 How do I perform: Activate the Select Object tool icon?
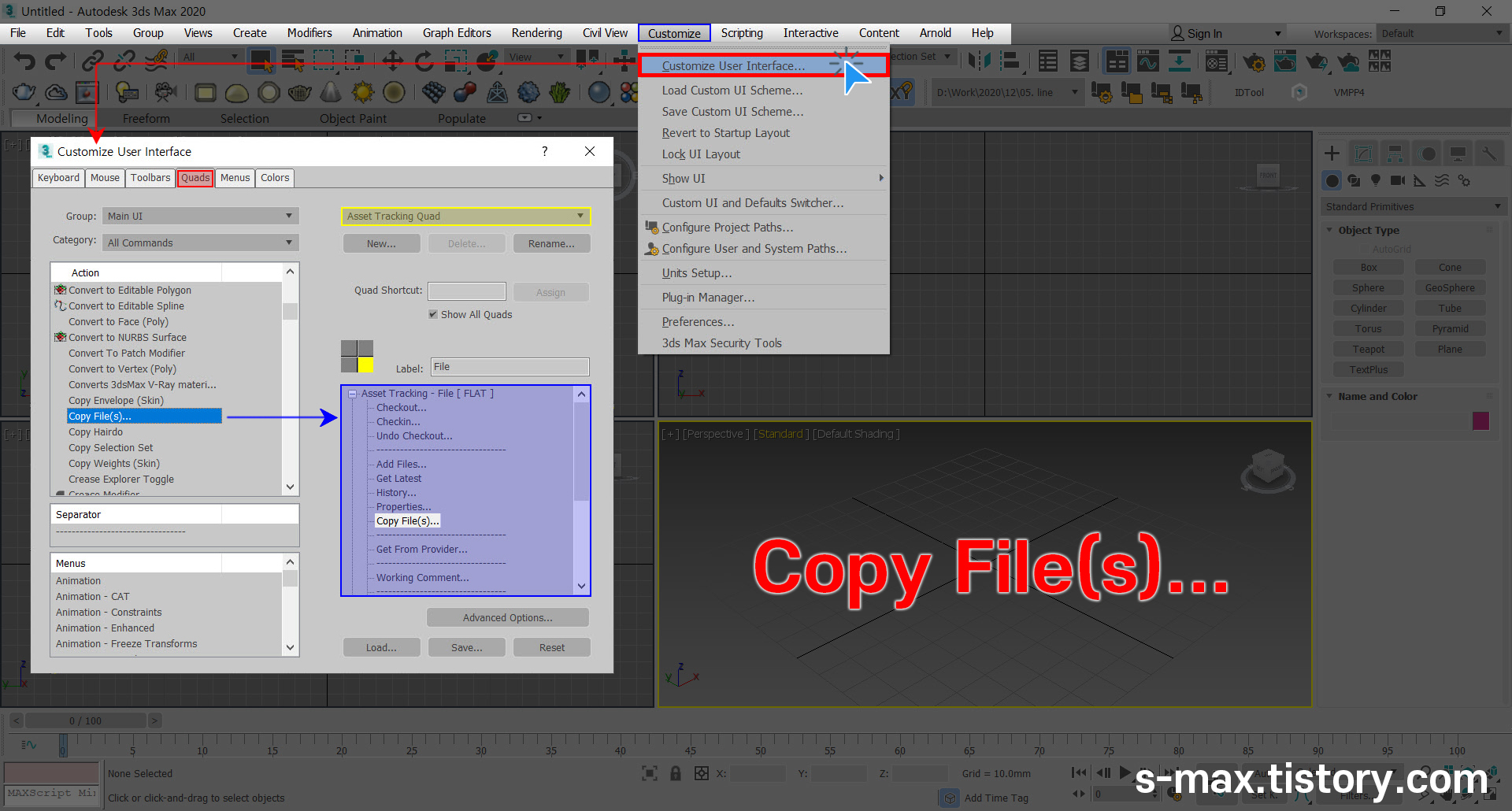tap(261, 61)
